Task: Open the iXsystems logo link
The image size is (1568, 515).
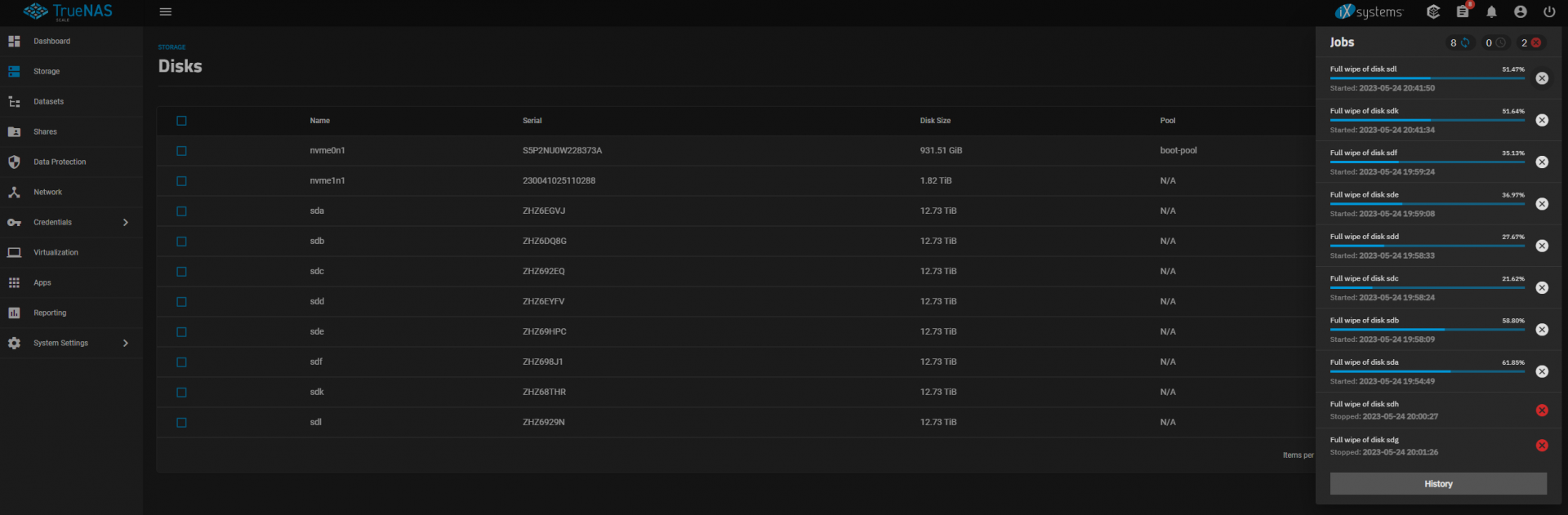Action: (1369, 11)
